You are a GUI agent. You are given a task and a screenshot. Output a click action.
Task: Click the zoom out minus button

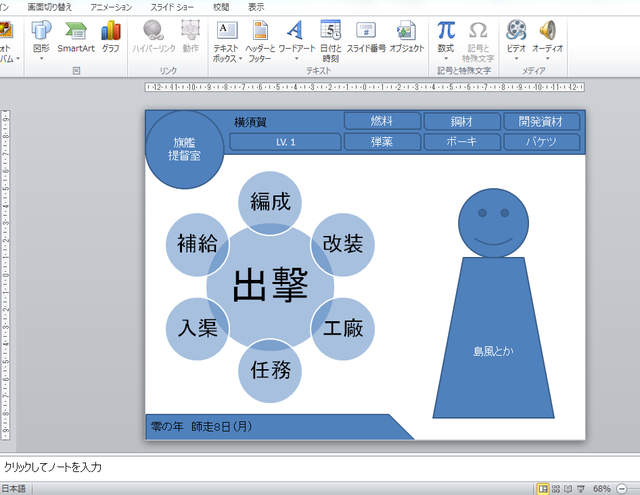[622, 488]
